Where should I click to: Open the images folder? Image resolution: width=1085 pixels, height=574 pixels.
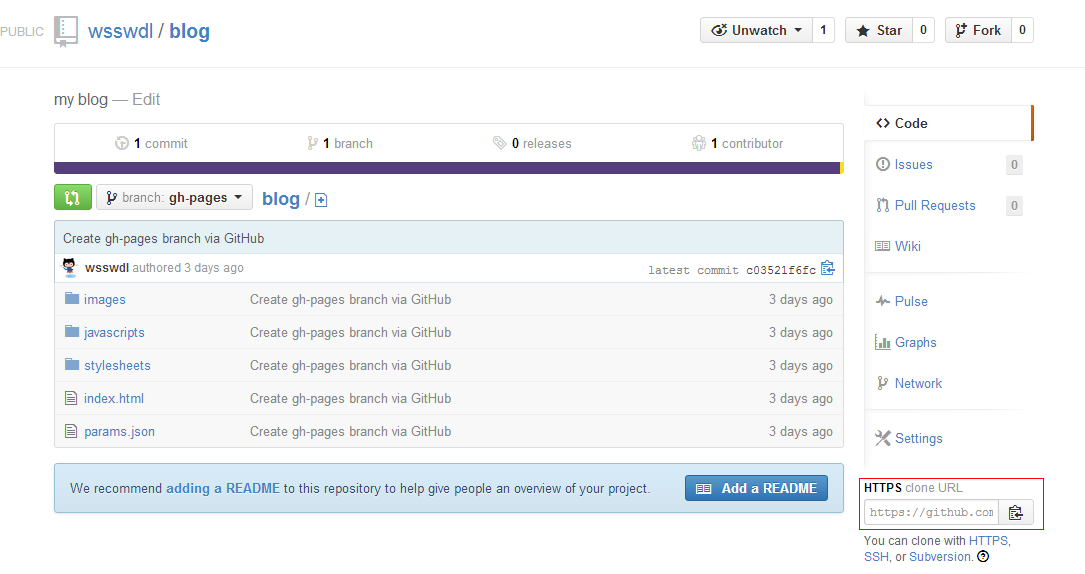[x=104, y=299]
